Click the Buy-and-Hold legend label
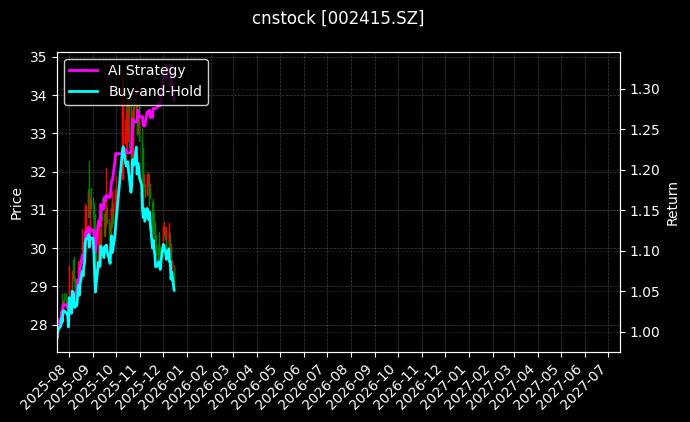Viewport: 690px width, 422px height. click(155, 92)
